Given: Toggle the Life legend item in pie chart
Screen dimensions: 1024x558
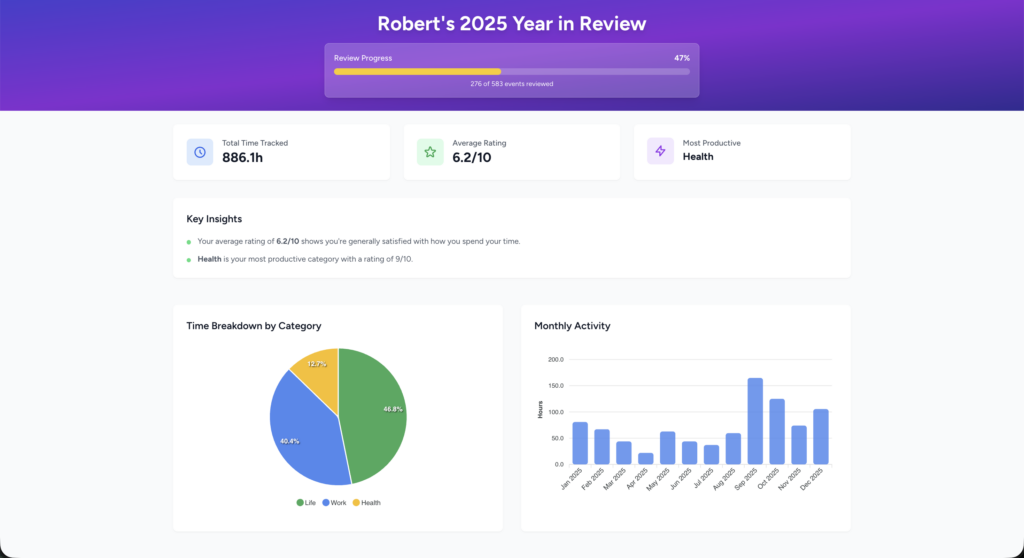Looking at the screenshot, I should [306, 502].
